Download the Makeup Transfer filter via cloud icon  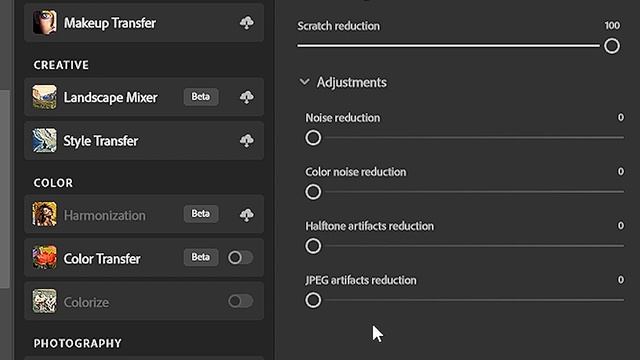point(247,23)
